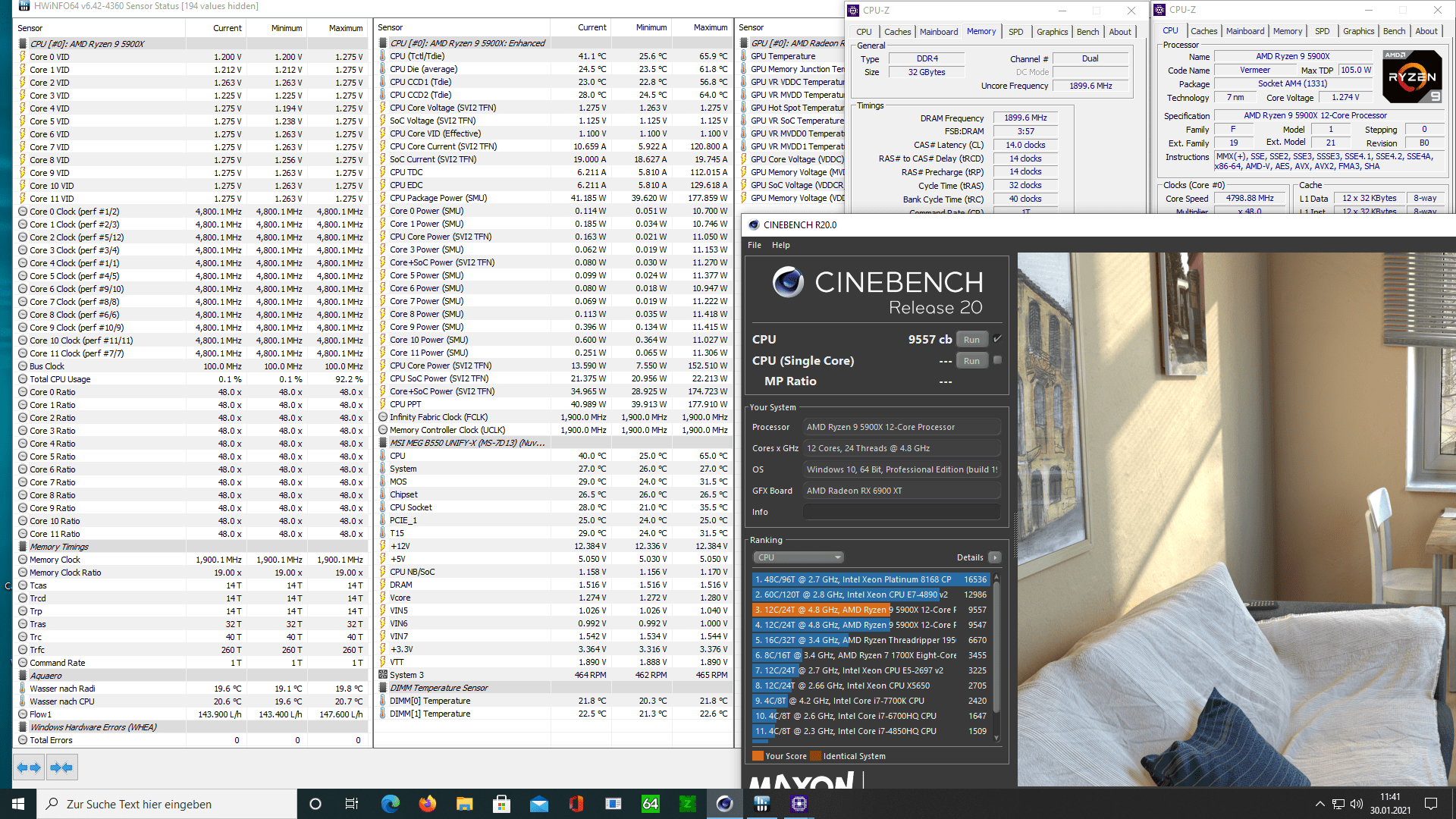Screen dimensions: 1456x819
Task: Open the File menu in Cinebench
Action: (x=754, y=245)
